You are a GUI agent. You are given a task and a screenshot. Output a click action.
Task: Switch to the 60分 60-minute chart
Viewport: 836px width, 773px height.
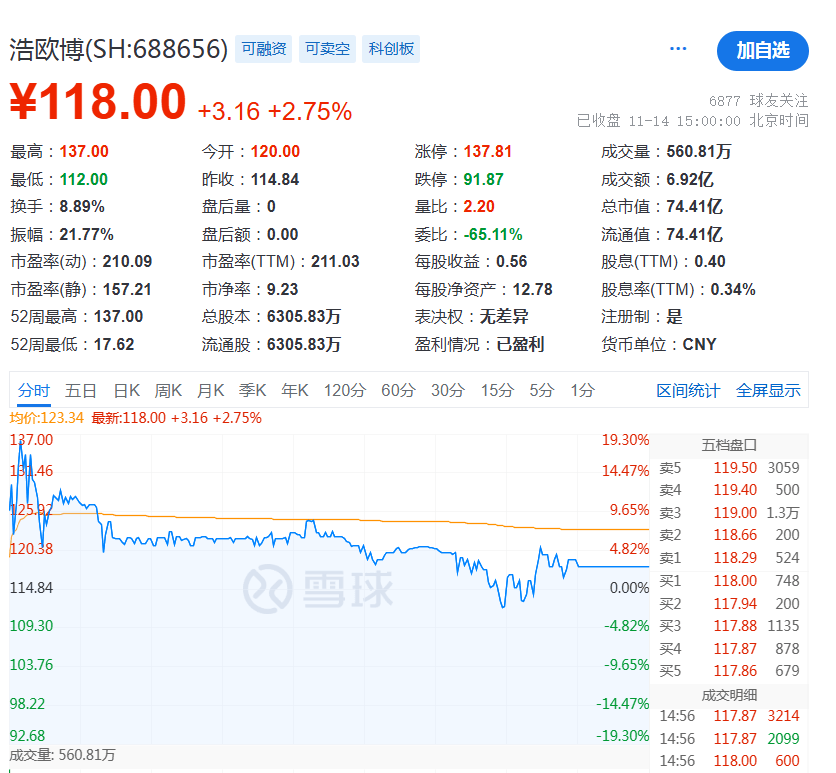coord(398,391)
